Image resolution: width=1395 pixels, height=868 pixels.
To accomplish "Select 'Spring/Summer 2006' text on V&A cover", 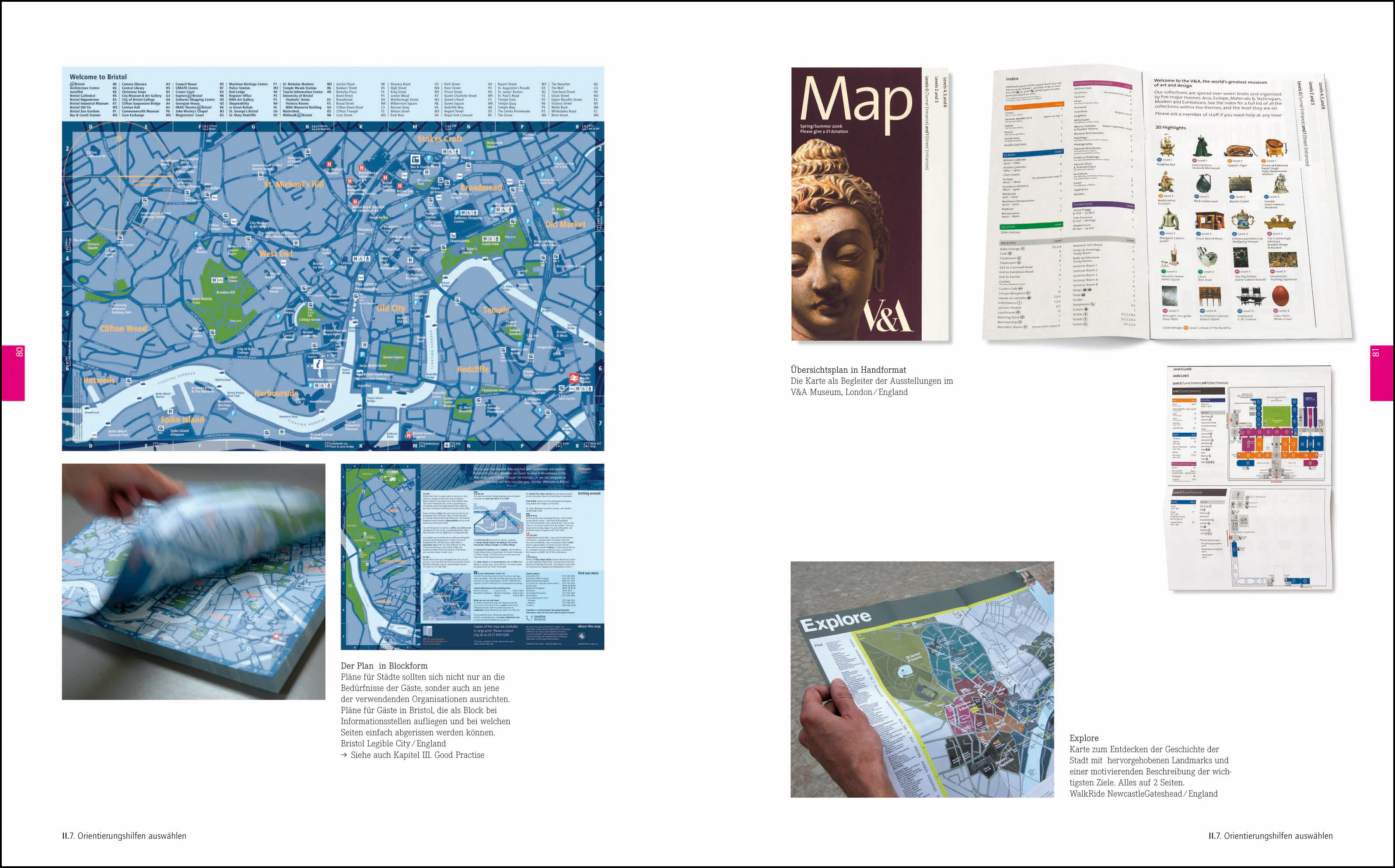I will [821, 126].
